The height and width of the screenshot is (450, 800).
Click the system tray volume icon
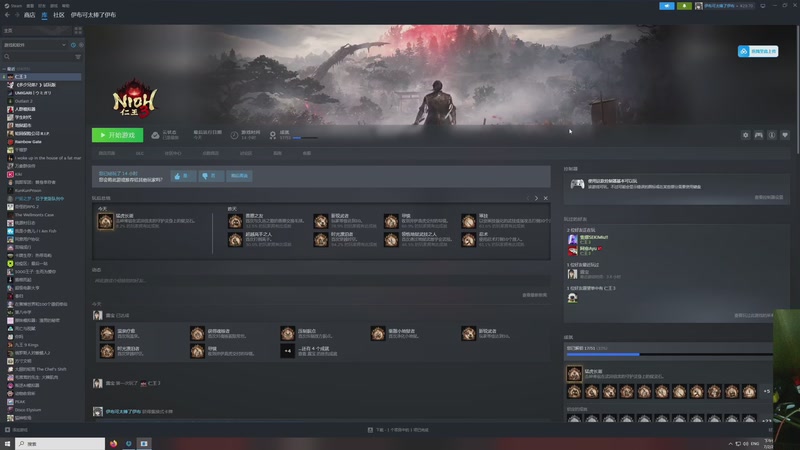pyautogui.click(x=746, y=444)
